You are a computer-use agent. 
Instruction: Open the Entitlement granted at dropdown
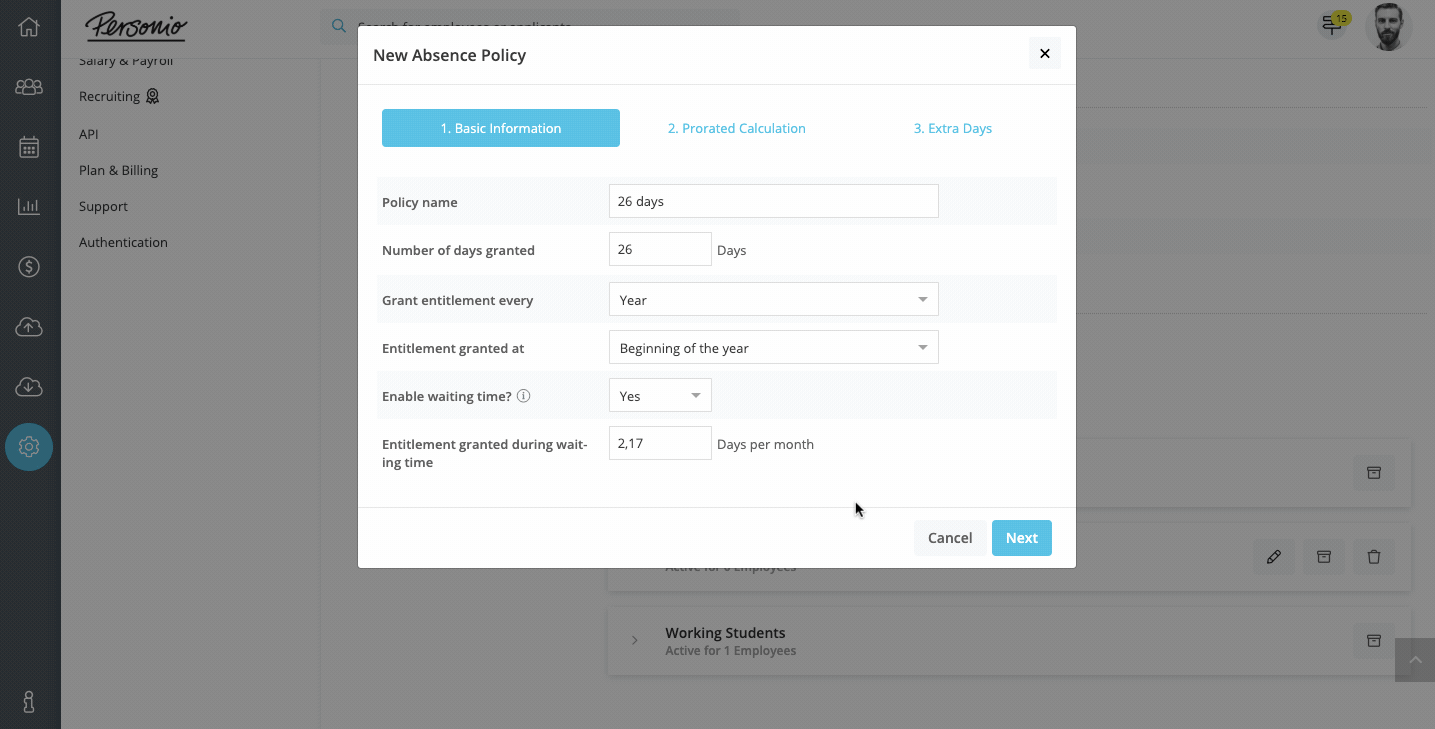coord(773,348)
